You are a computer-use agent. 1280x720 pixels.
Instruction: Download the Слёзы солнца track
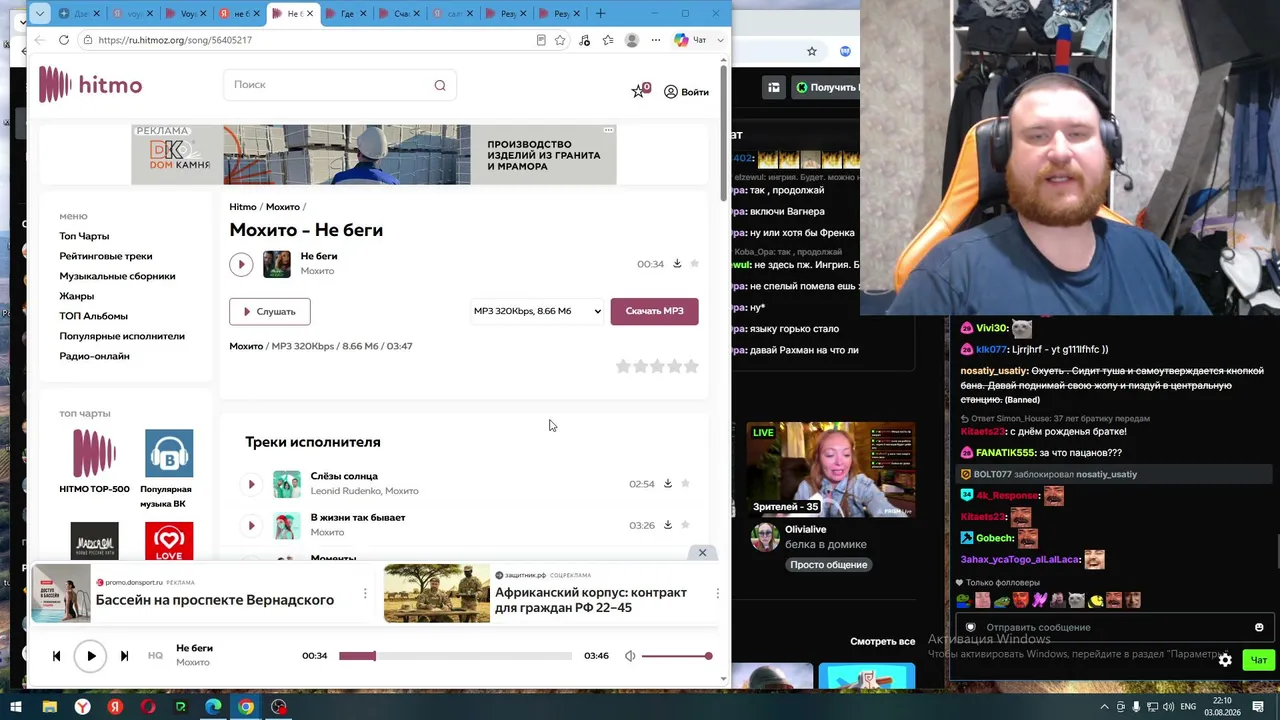pos(668,484)
